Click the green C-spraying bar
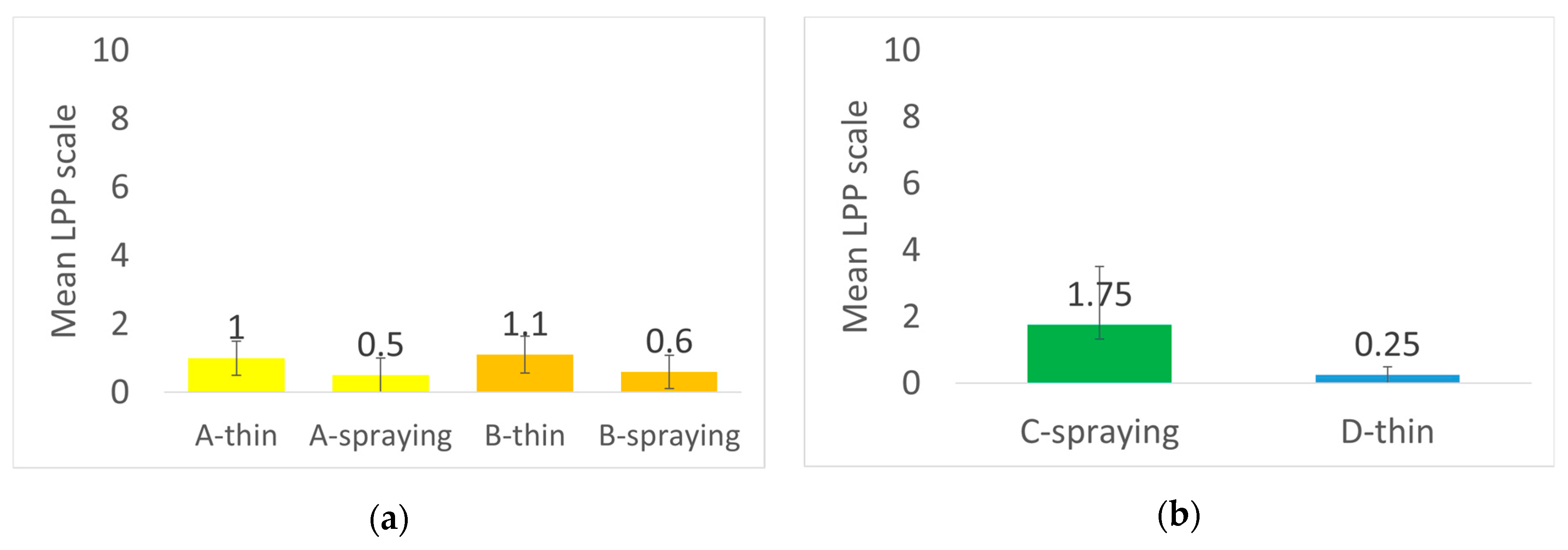 point(1099,354)
